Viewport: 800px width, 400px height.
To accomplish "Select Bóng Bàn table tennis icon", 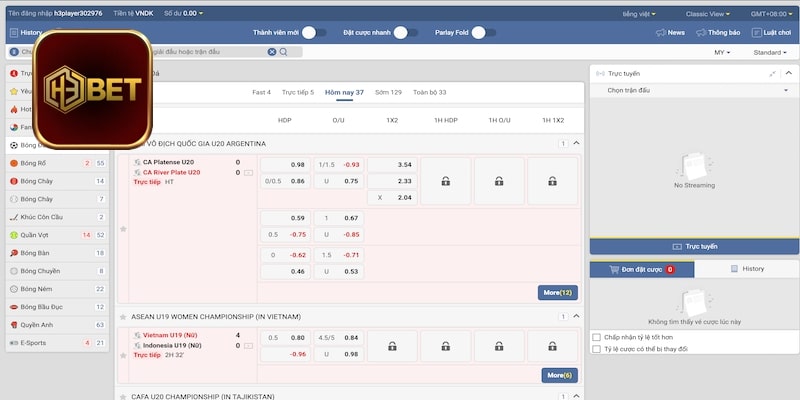I will (14, 253).
